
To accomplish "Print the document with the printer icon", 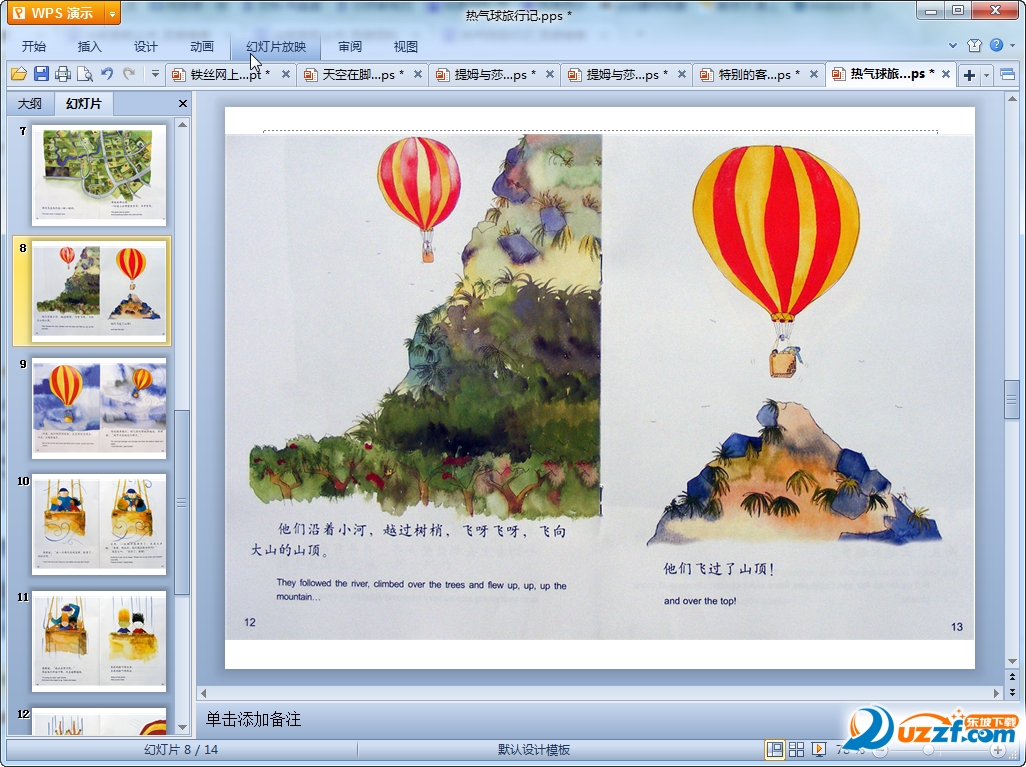I will [x=63, y=74].
